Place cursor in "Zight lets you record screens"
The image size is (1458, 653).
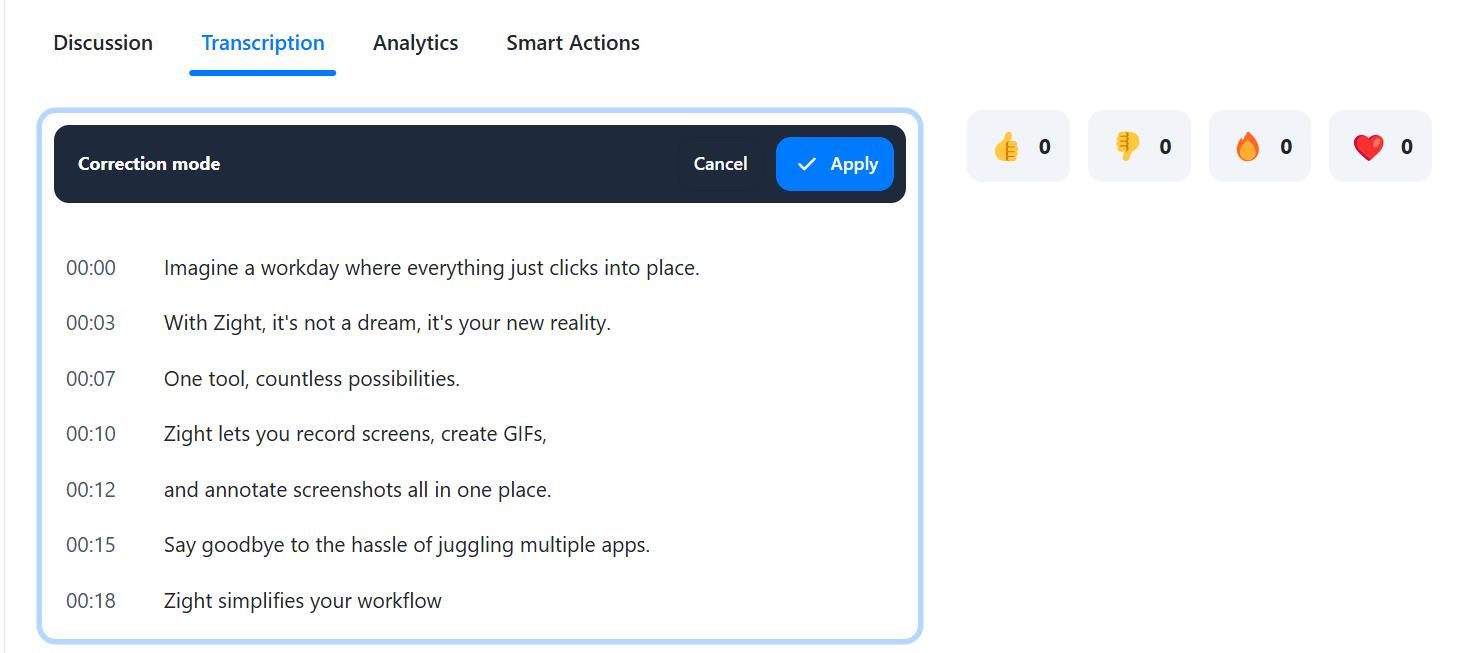coord(355,434)
